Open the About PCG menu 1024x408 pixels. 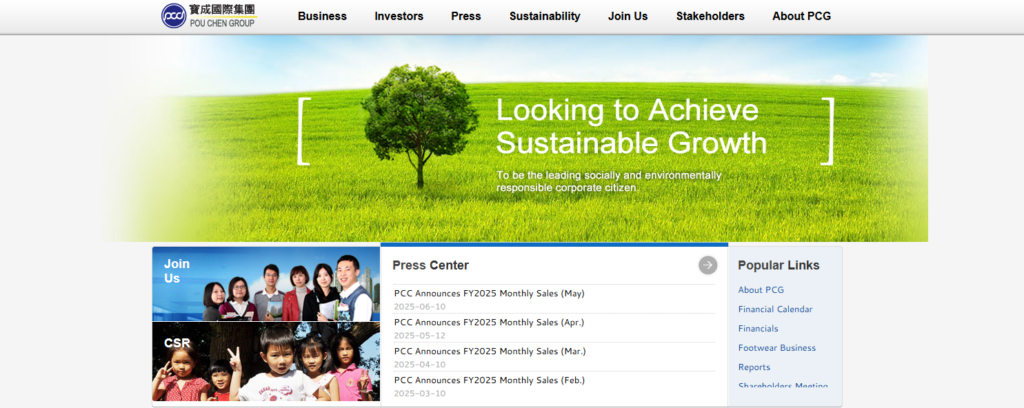point(801,16)
